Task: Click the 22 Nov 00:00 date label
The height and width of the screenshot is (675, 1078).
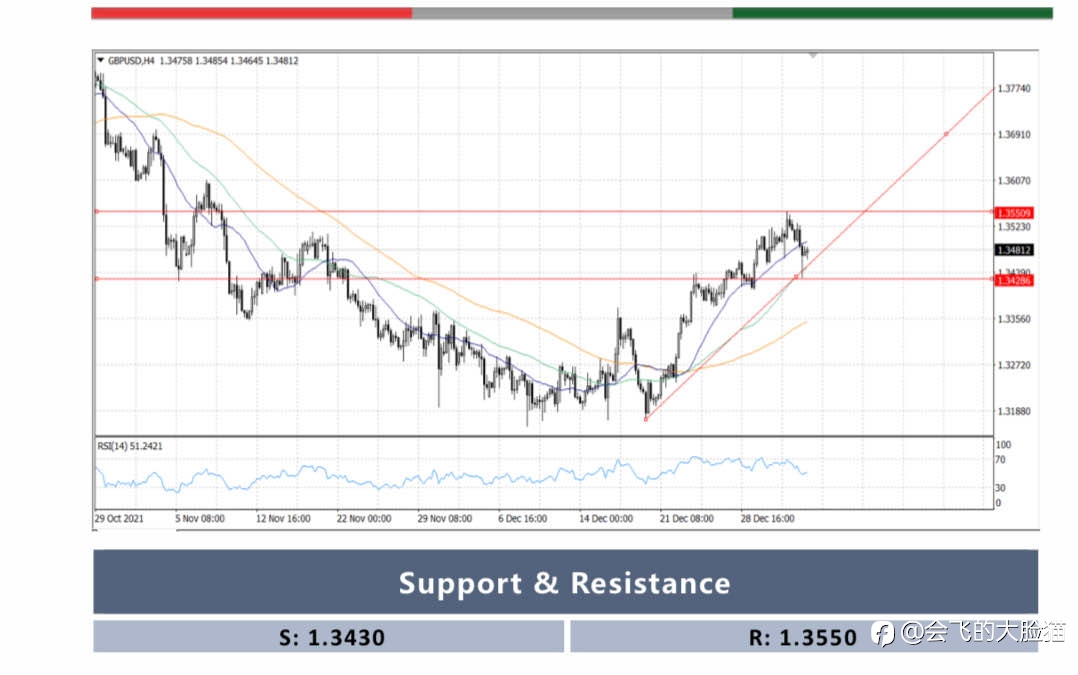Action: [x=364, y=518]
